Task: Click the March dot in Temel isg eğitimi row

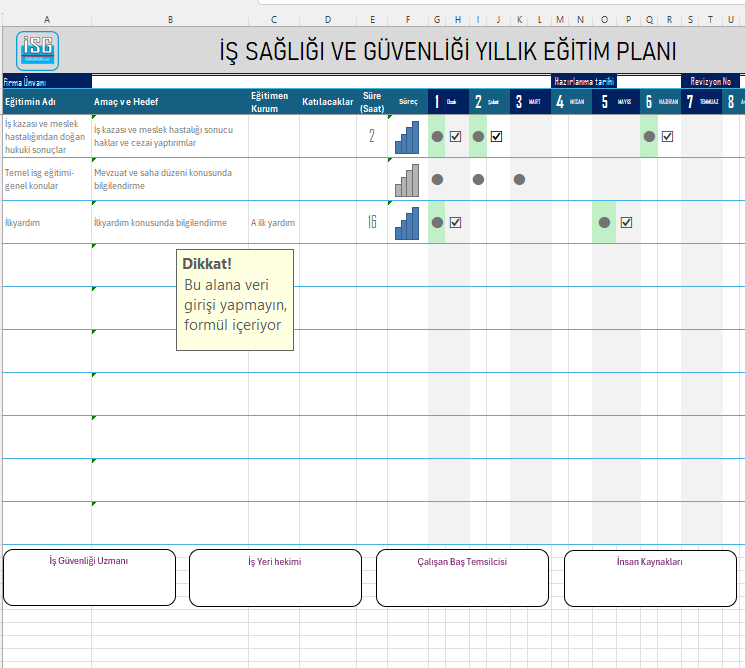Action: 519,180
